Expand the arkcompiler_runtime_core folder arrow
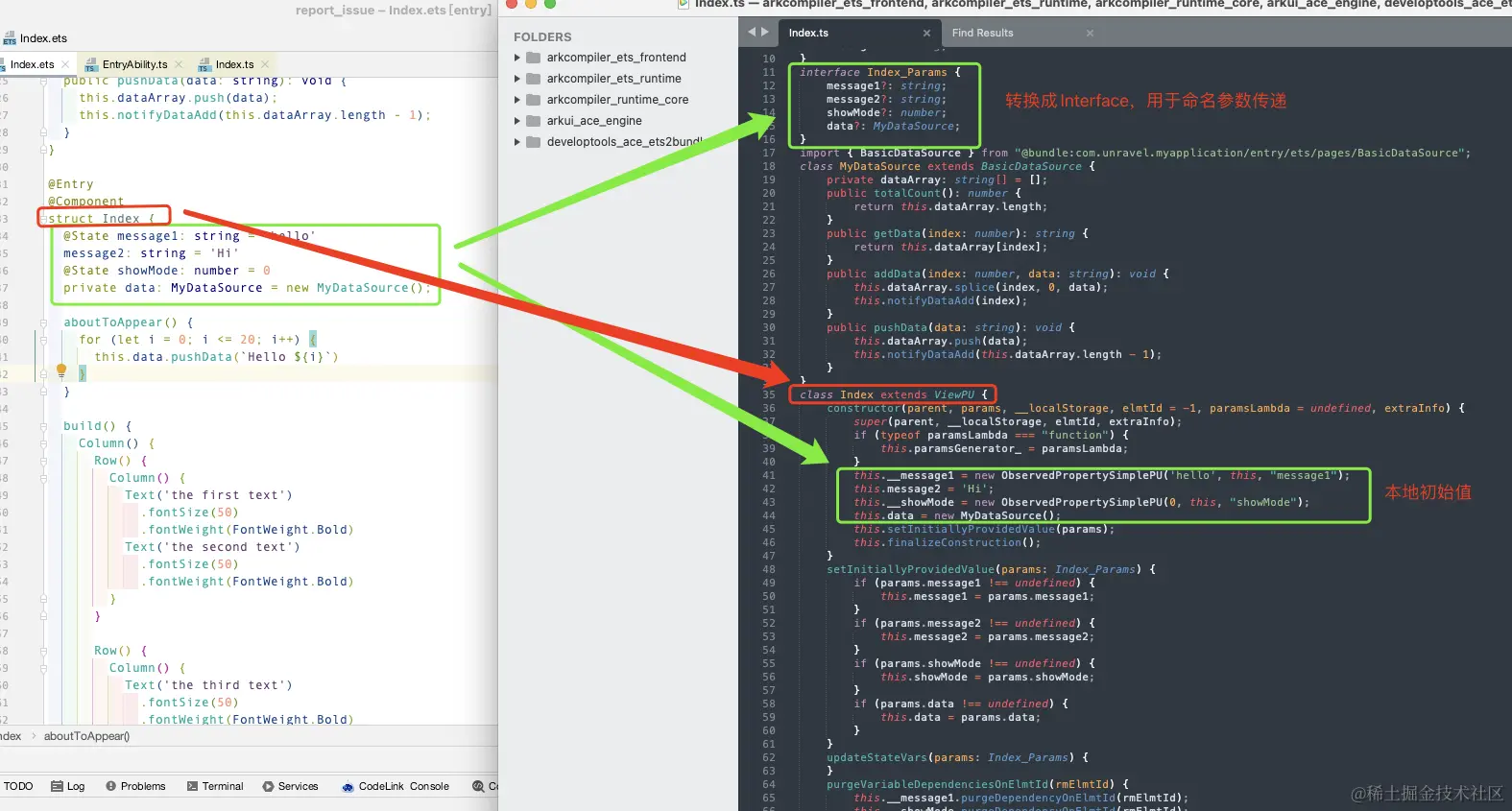Screen dimensions: 1512x811 (x=517, y=100)
